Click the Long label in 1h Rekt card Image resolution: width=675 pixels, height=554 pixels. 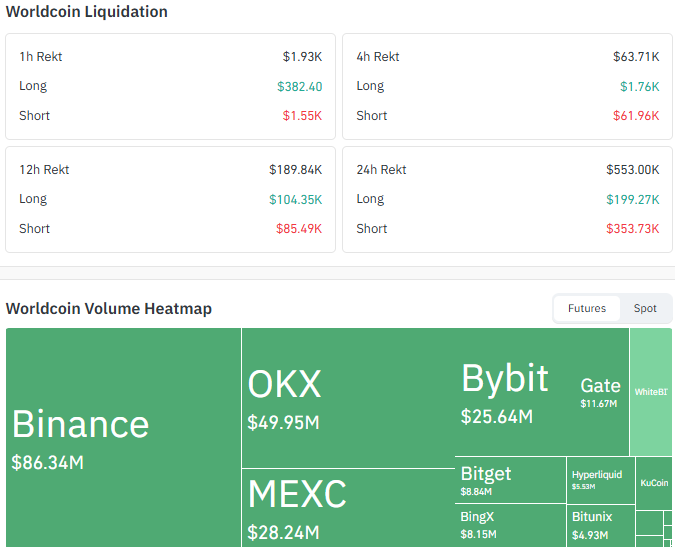click(x=33, y=86)
